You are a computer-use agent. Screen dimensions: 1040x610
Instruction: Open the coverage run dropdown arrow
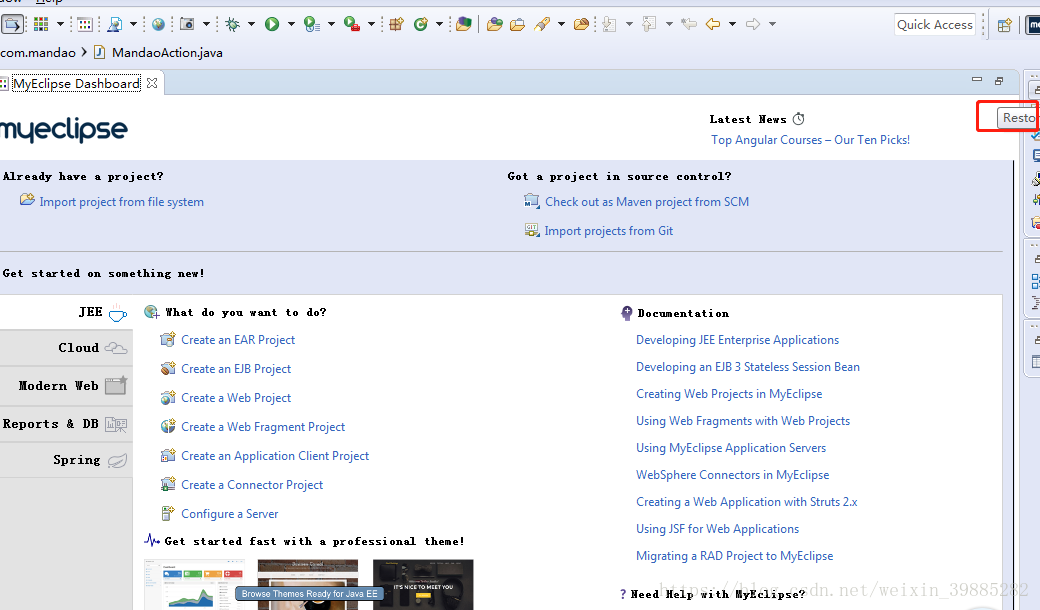pyautogui.click(x=331, y=25)
